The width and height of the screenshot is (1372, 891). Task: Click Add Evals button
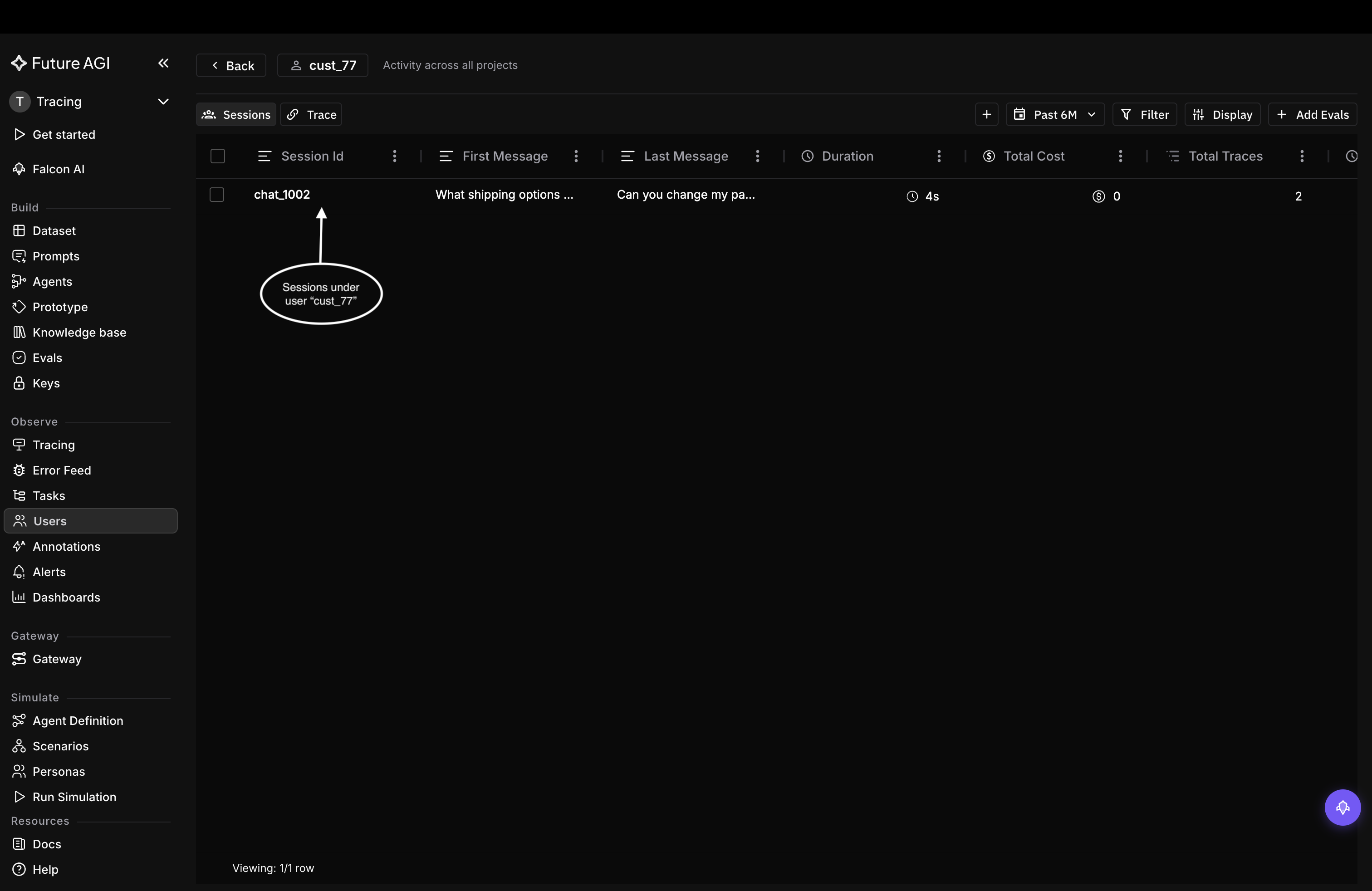[1313, 114]
